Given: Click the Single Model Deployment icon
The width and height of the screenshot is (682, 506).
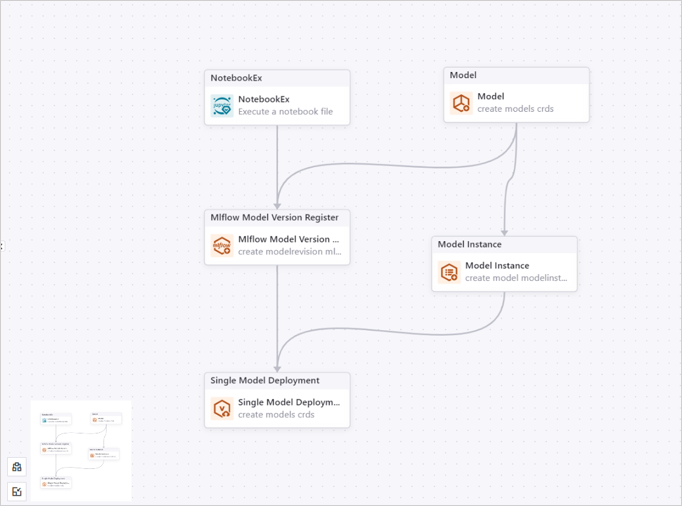Looking at the screenshot, I should tap(222, 408).
